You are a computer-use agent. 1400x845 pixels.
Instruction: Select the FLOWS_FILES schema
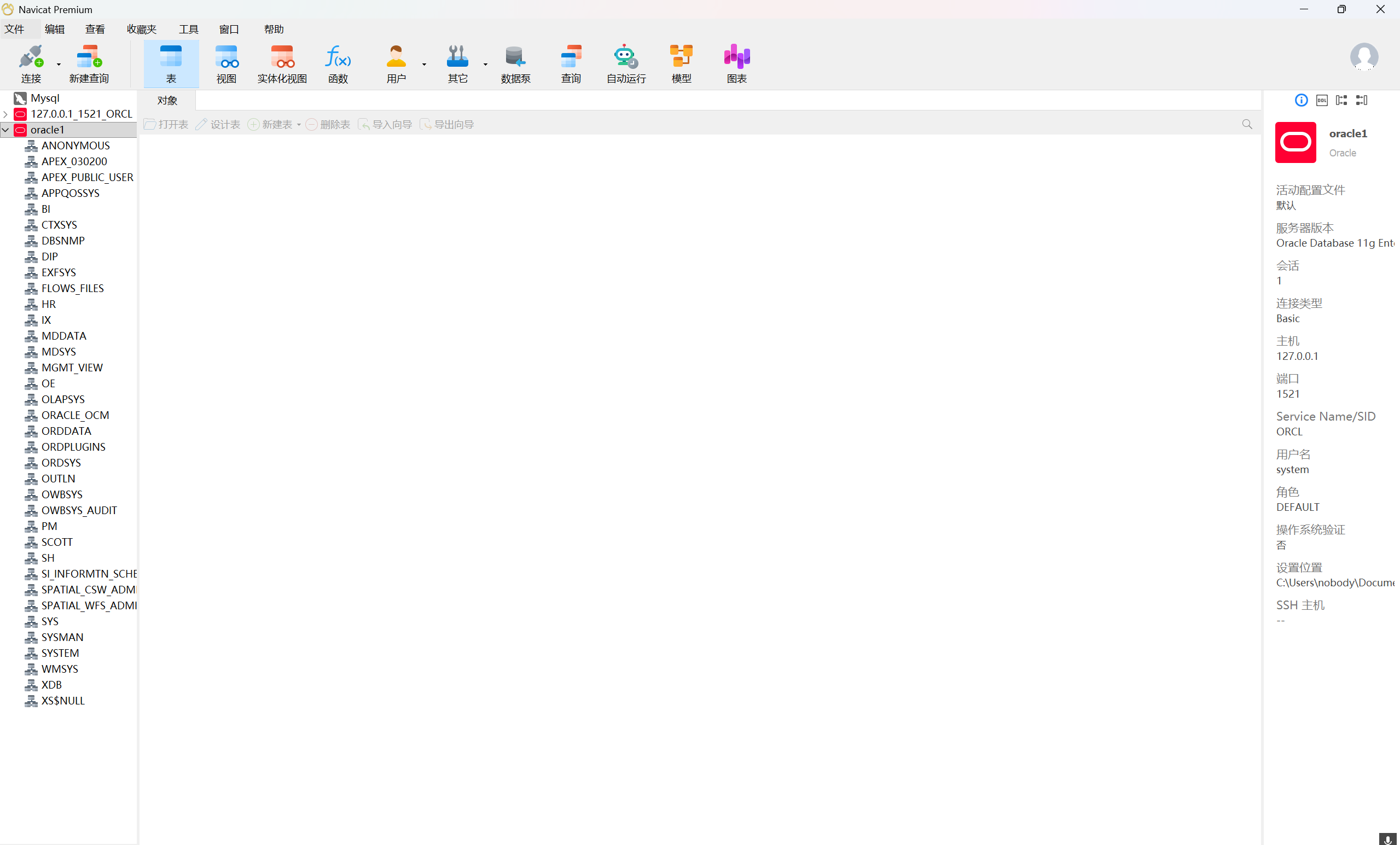click(x=73, y=288)
